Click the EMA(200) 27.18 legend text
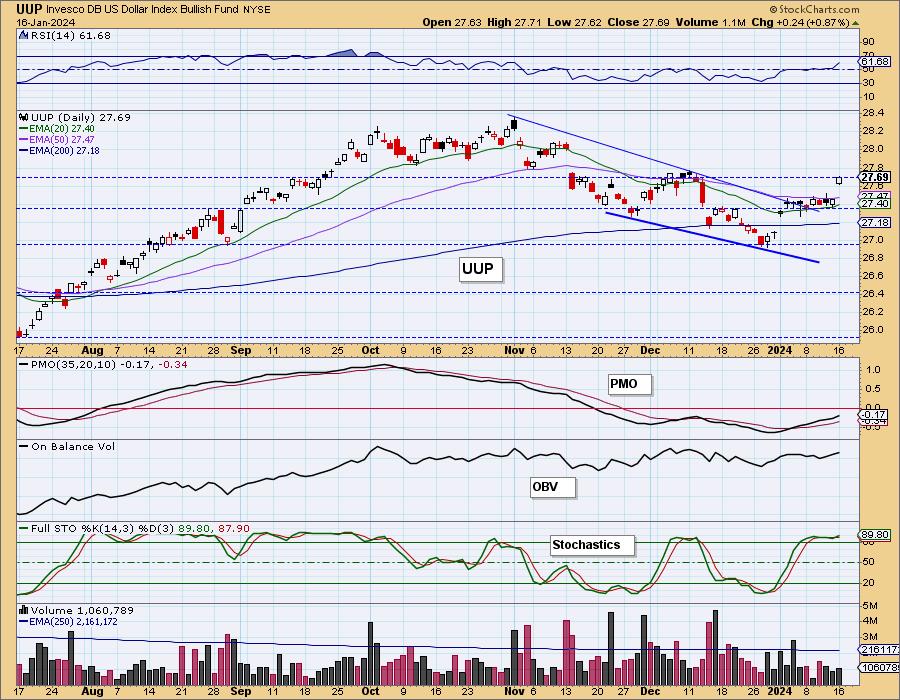 click(65, 151)
